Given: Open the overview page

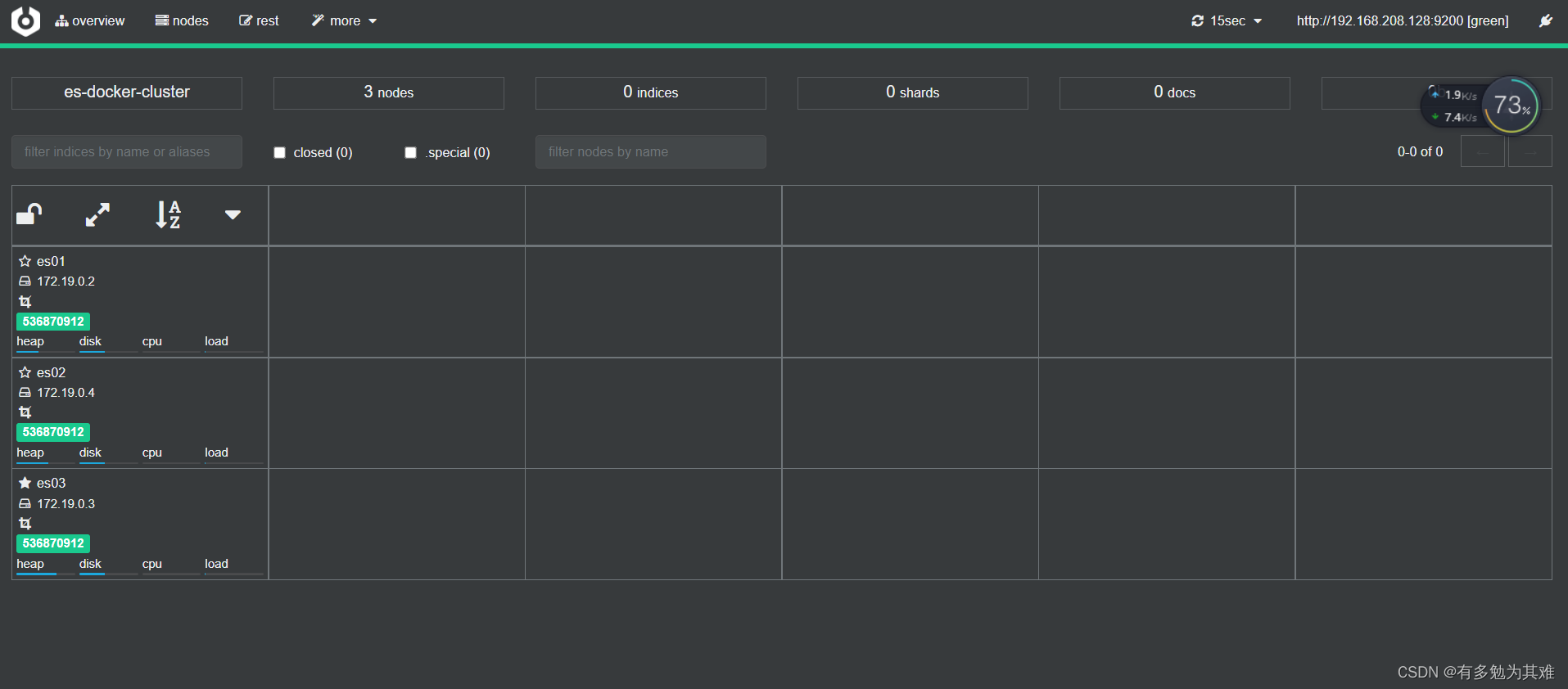Looking at the screenshot, I should coord(90,21).
